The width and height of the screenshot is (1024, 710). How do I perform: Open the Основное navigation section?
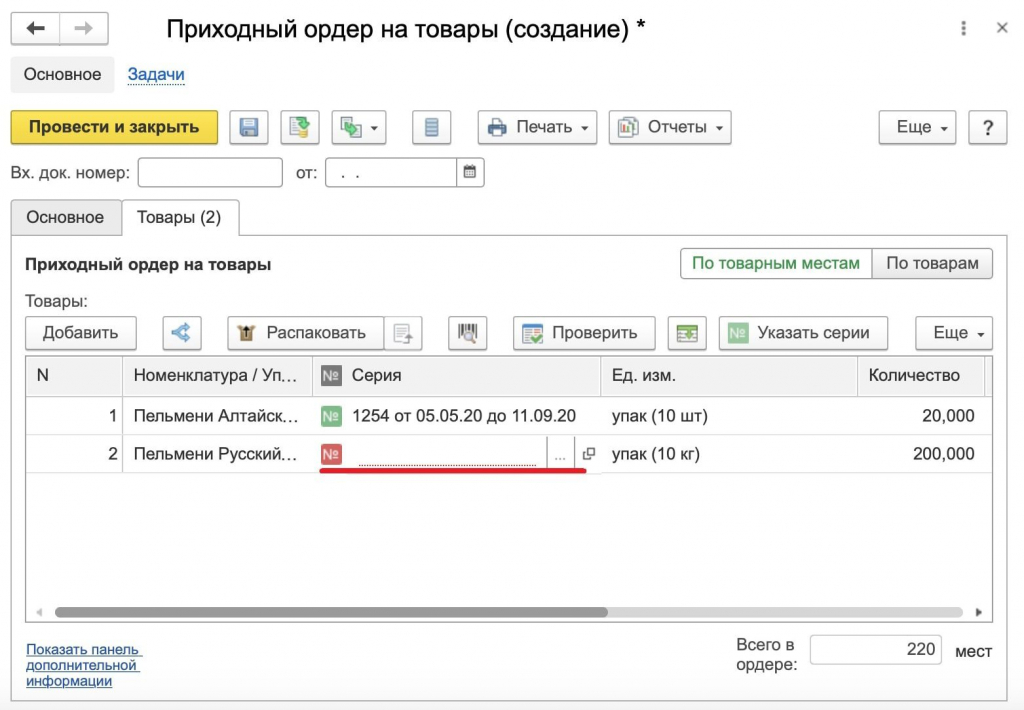[x=62, y=74]
